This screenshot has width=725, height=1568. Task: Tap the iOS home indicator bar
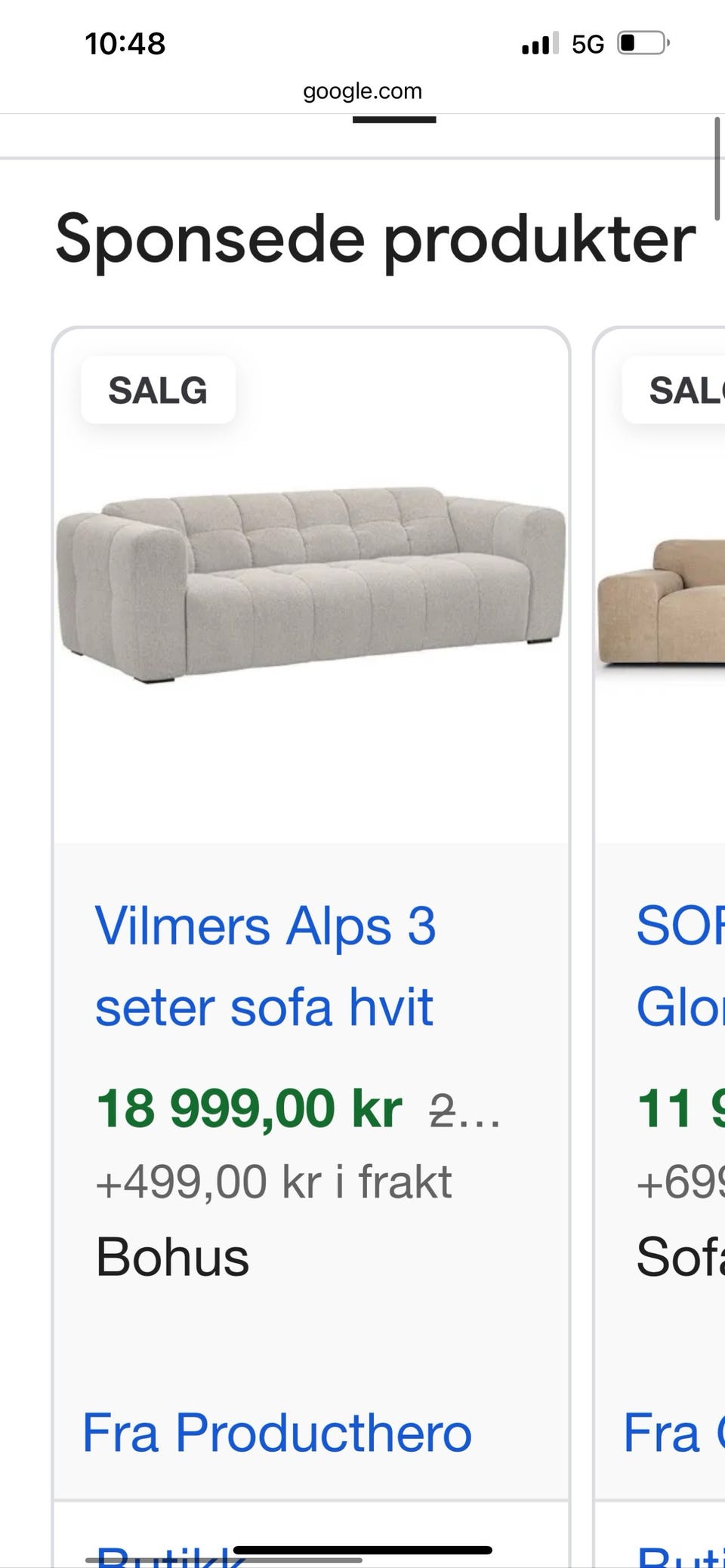pos(362,1550)
